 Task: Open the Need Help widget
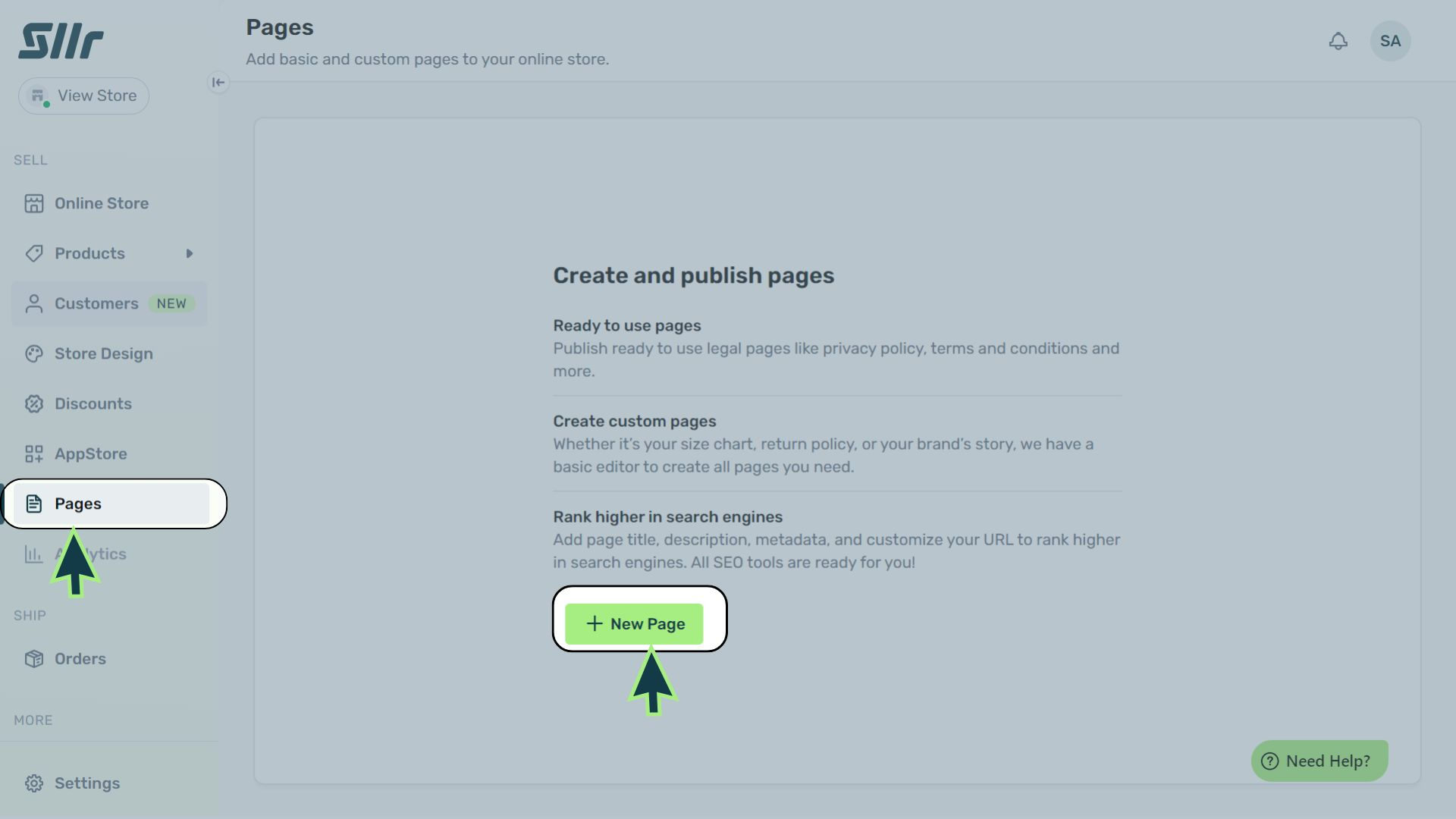click(1319, 761)
